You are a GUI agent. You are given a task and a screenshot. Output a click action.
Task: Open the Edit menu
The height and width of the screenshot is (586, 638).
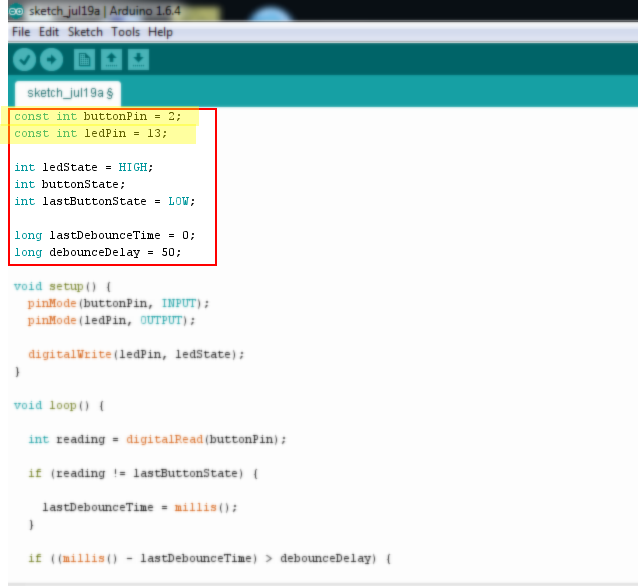49,32
